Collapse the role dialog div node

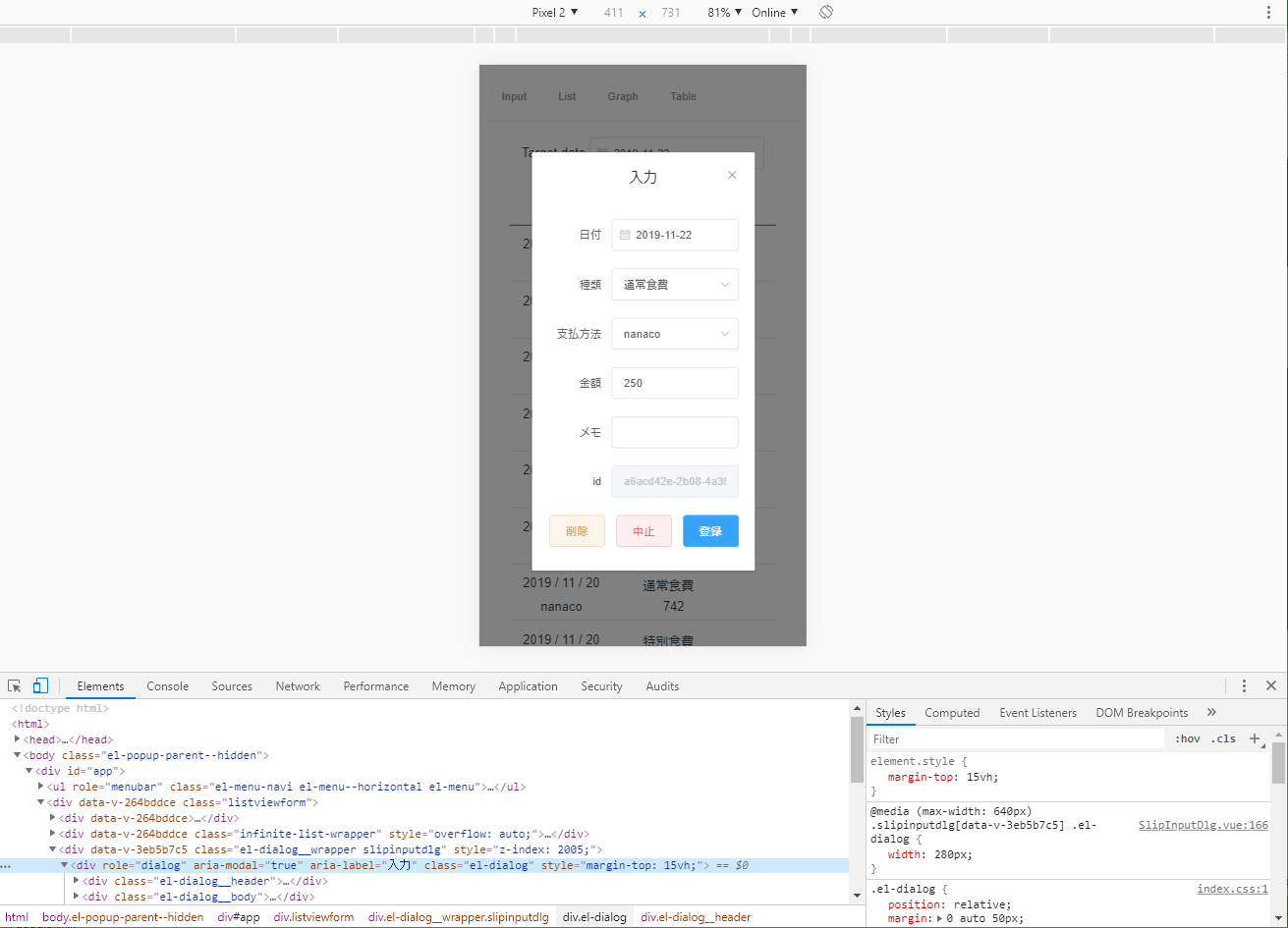coord(65,865)
